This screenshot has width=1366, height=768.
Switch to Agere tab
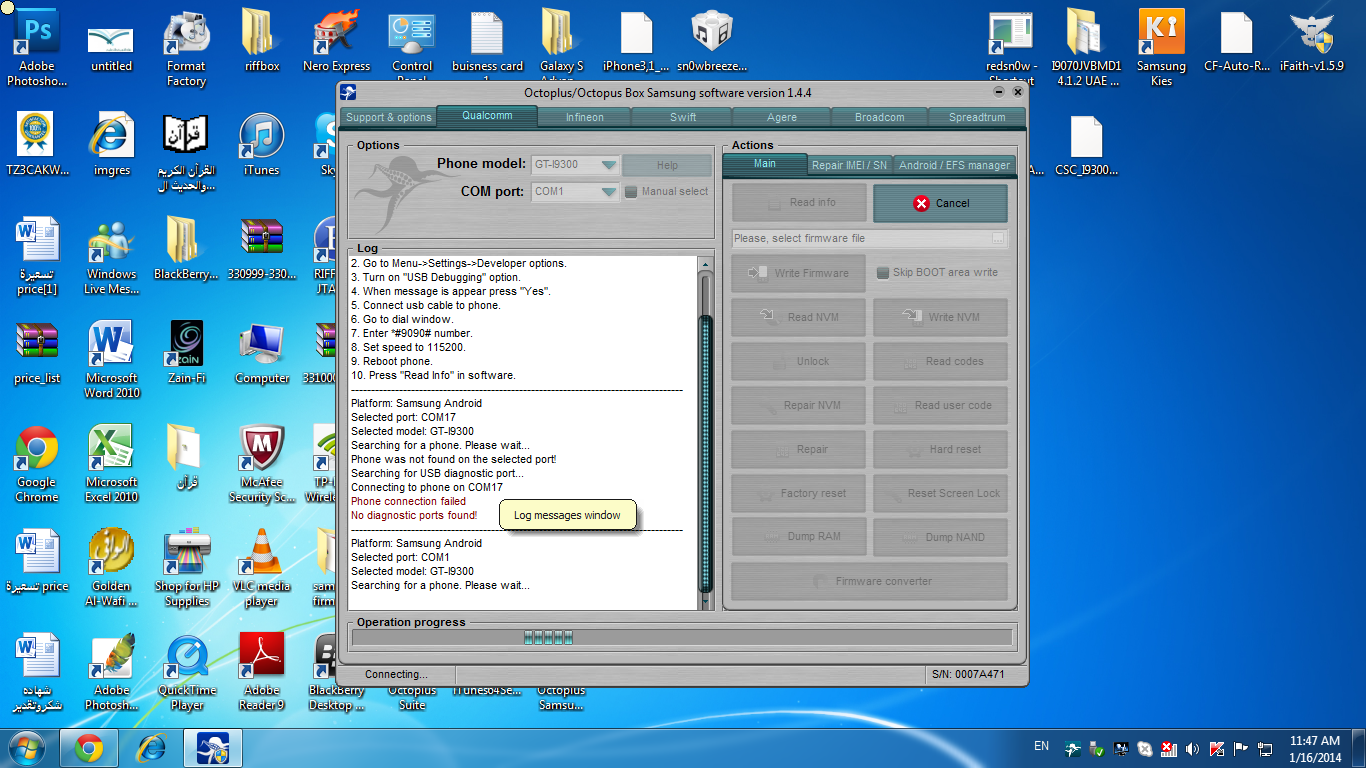[782, 117]
